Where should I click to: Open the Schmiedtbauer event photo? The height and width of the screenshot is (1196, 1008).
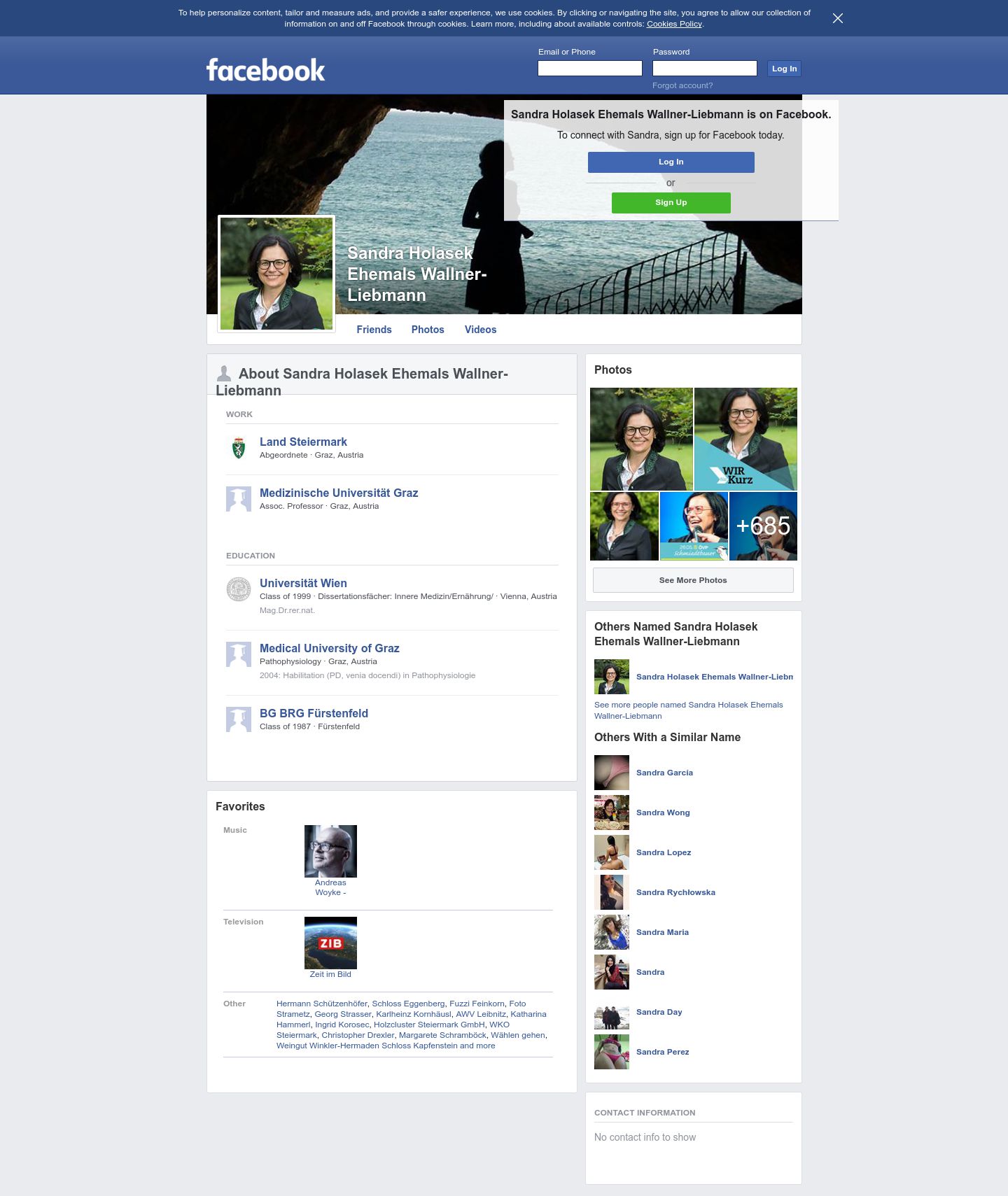pyautogui.click(x=694, y=526)
